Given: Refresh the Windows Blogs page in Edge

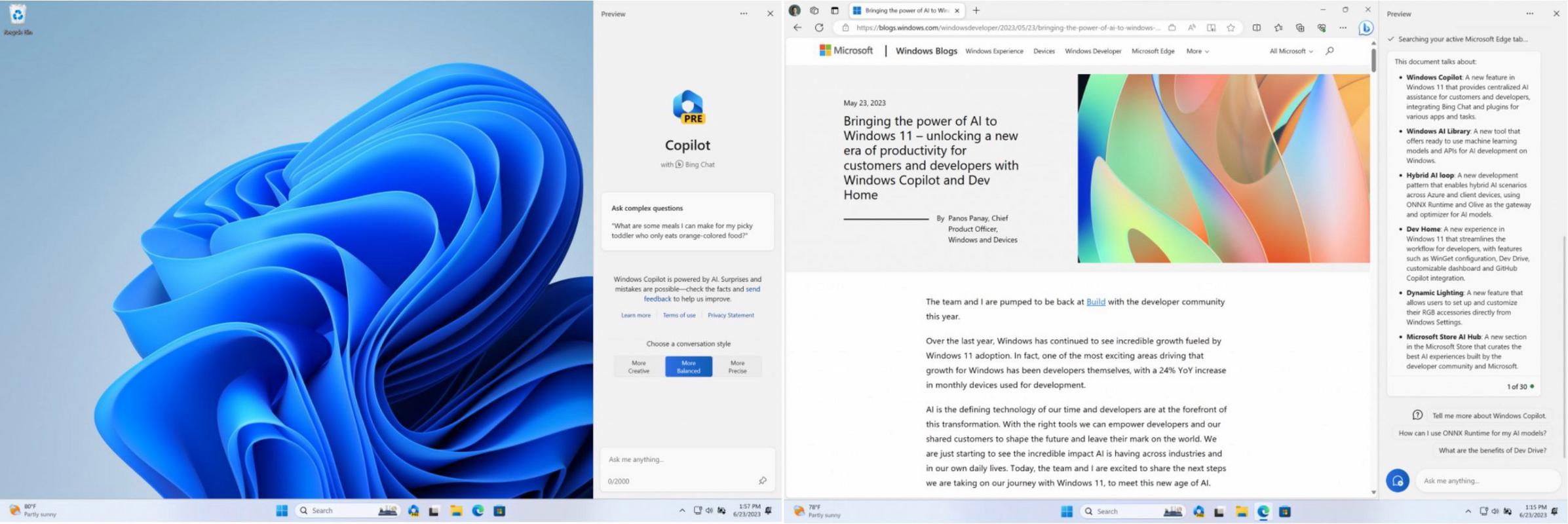Looking at the screenshot, I should pos(818,28).
